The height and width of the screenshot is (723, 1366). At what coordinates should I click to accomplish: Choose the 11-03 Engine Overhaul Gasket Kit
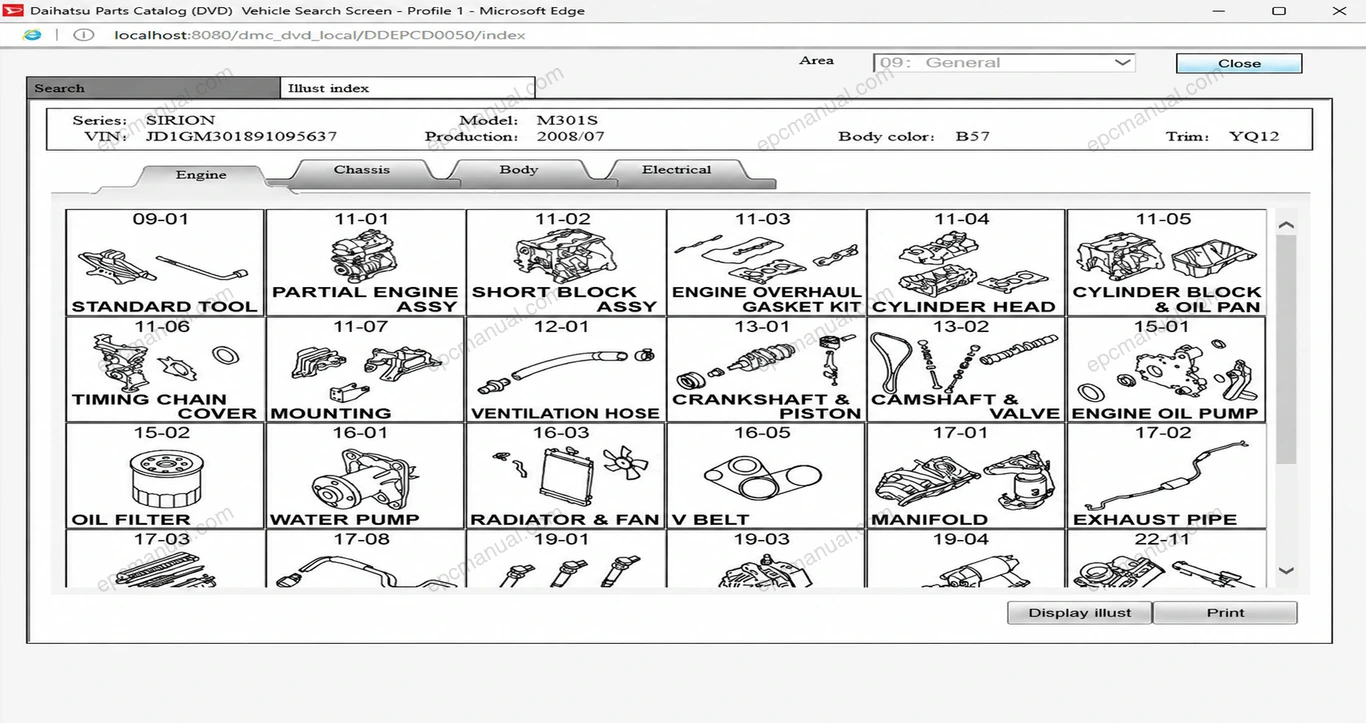pyautogui.click(x=766, y=263)
